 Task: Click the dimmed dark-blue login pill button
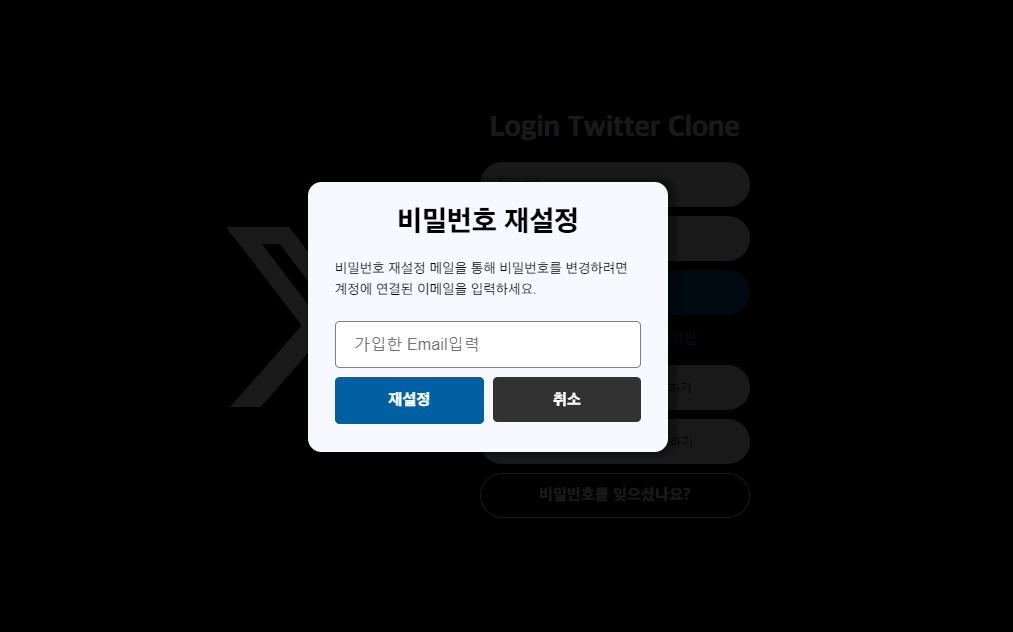pyautogui.click(x=709, y=293)
